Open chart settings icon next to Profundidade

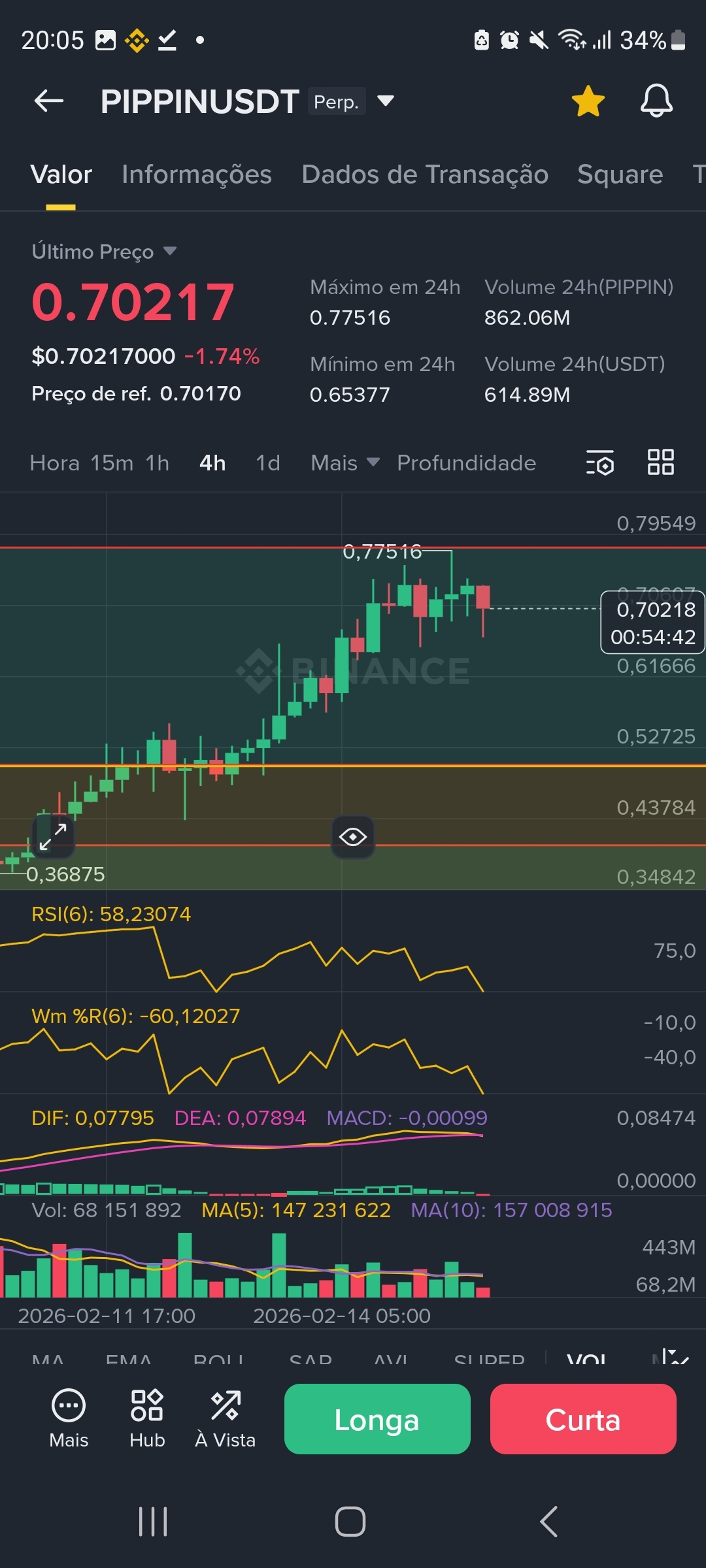point(599,463)
